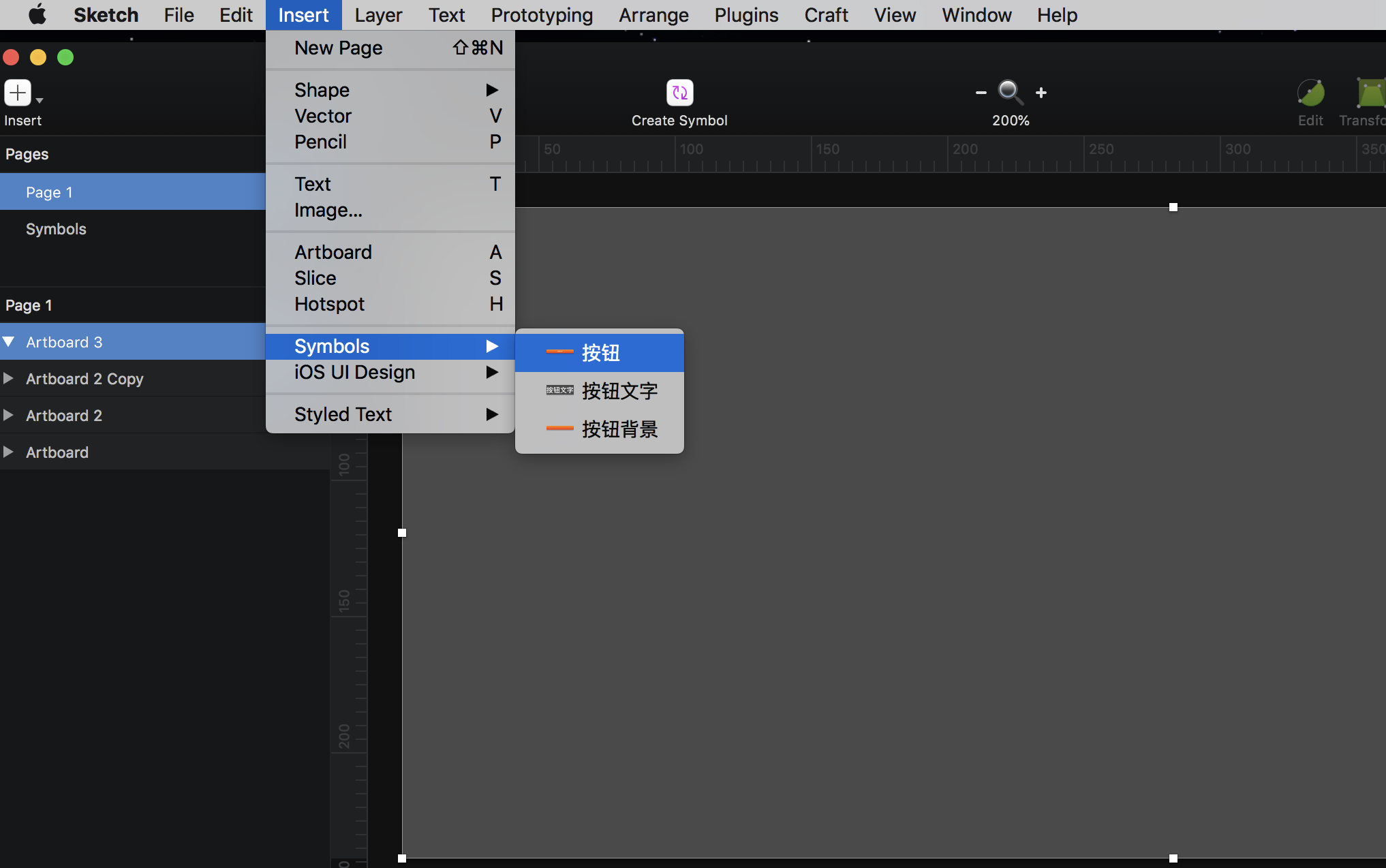Collapse the Artboard 3 layer group

coord(9,342)
